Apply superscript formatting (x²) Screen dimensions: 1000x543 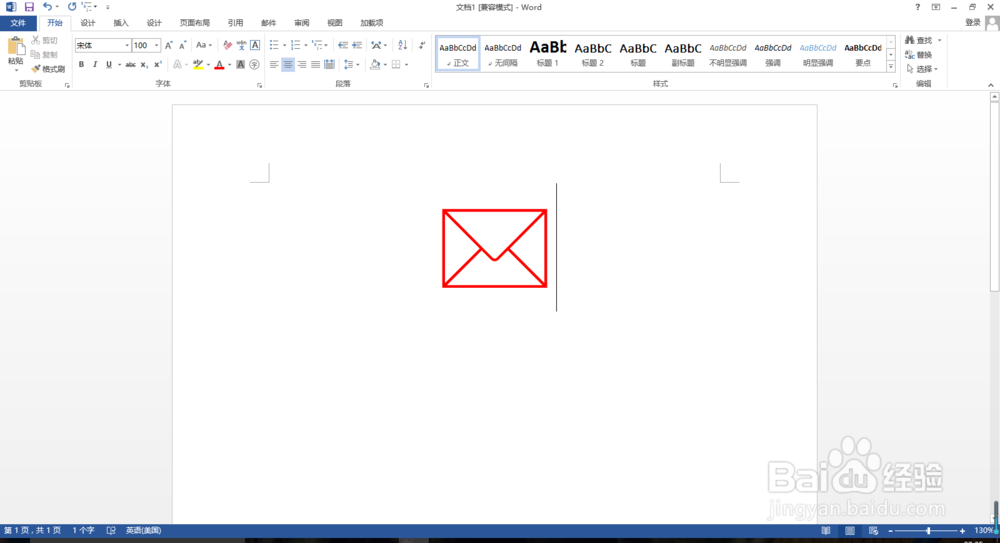[158, 64]
